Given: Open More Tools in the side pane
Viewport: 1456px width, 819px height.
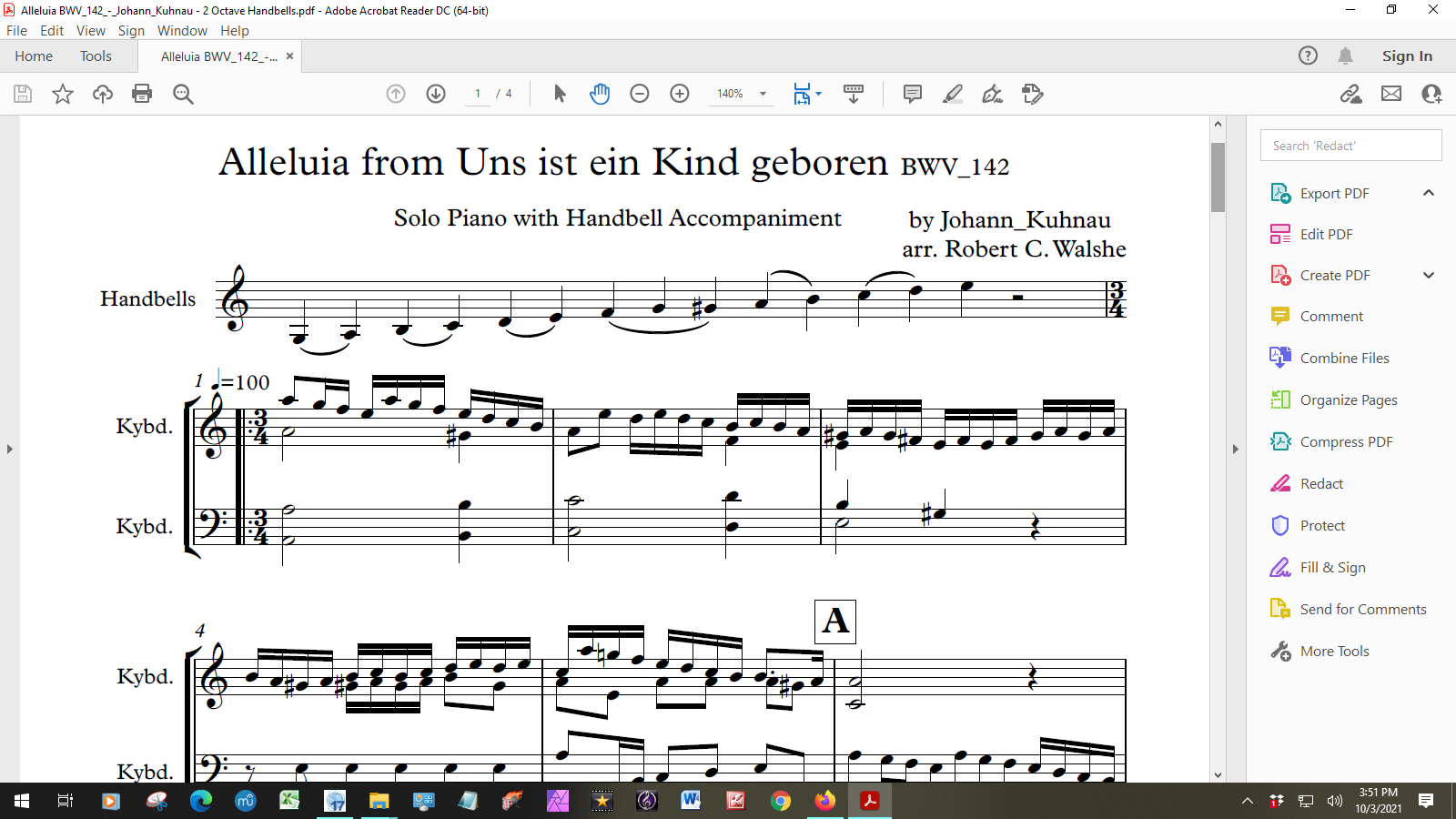Looking at the screenshot, I should (1334, 651).
